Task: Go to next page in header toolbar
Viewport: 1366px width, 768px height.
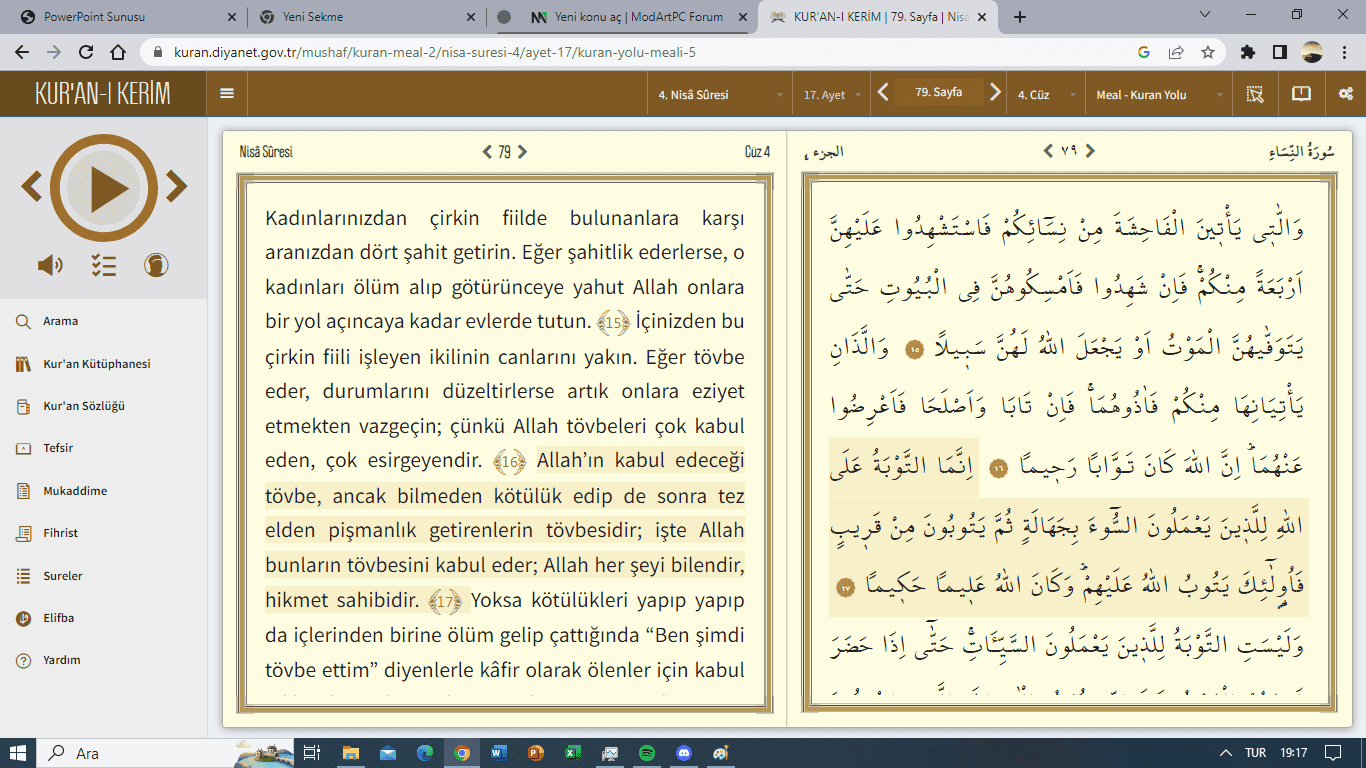Action: point(995,93)
